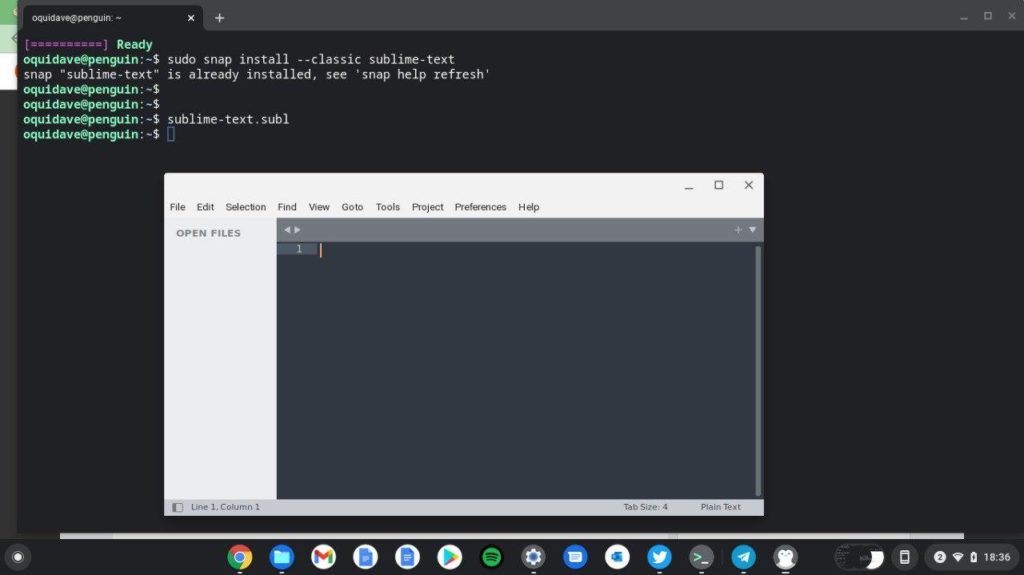Image resolution: width=1024 pixels, height=575 pixels.
Task: Click the sublime-text.subl command text
Action: (x=228, y=119)
